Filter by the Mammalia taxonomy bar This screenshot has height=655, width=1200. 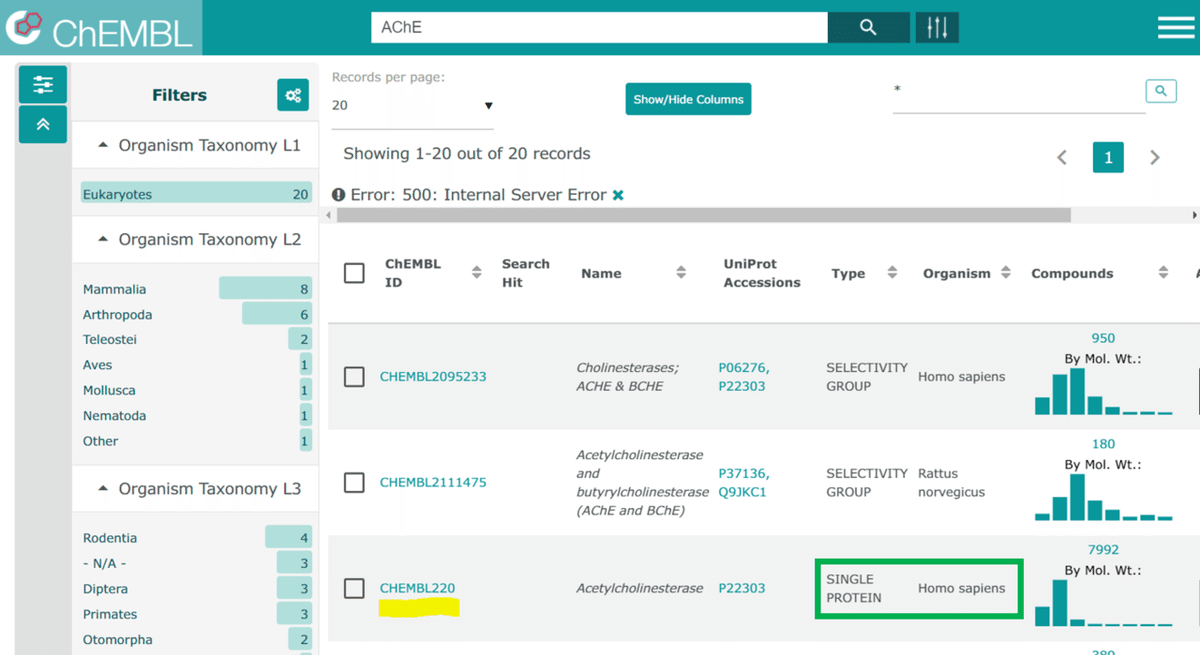[264, 289]
